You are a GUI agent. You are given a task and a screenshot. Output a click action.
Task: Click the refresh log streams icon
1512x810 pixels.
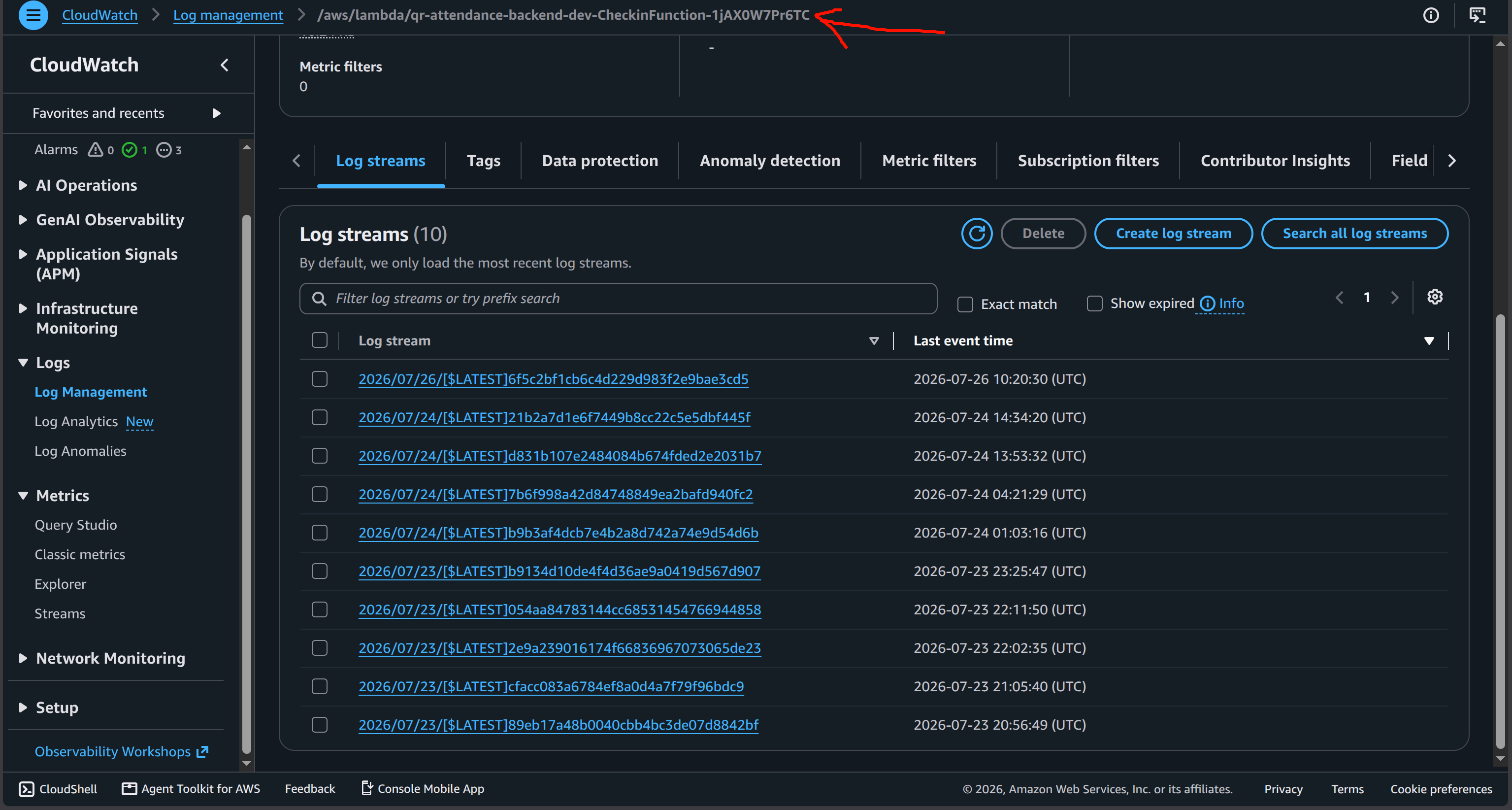(x=977, y=233)
